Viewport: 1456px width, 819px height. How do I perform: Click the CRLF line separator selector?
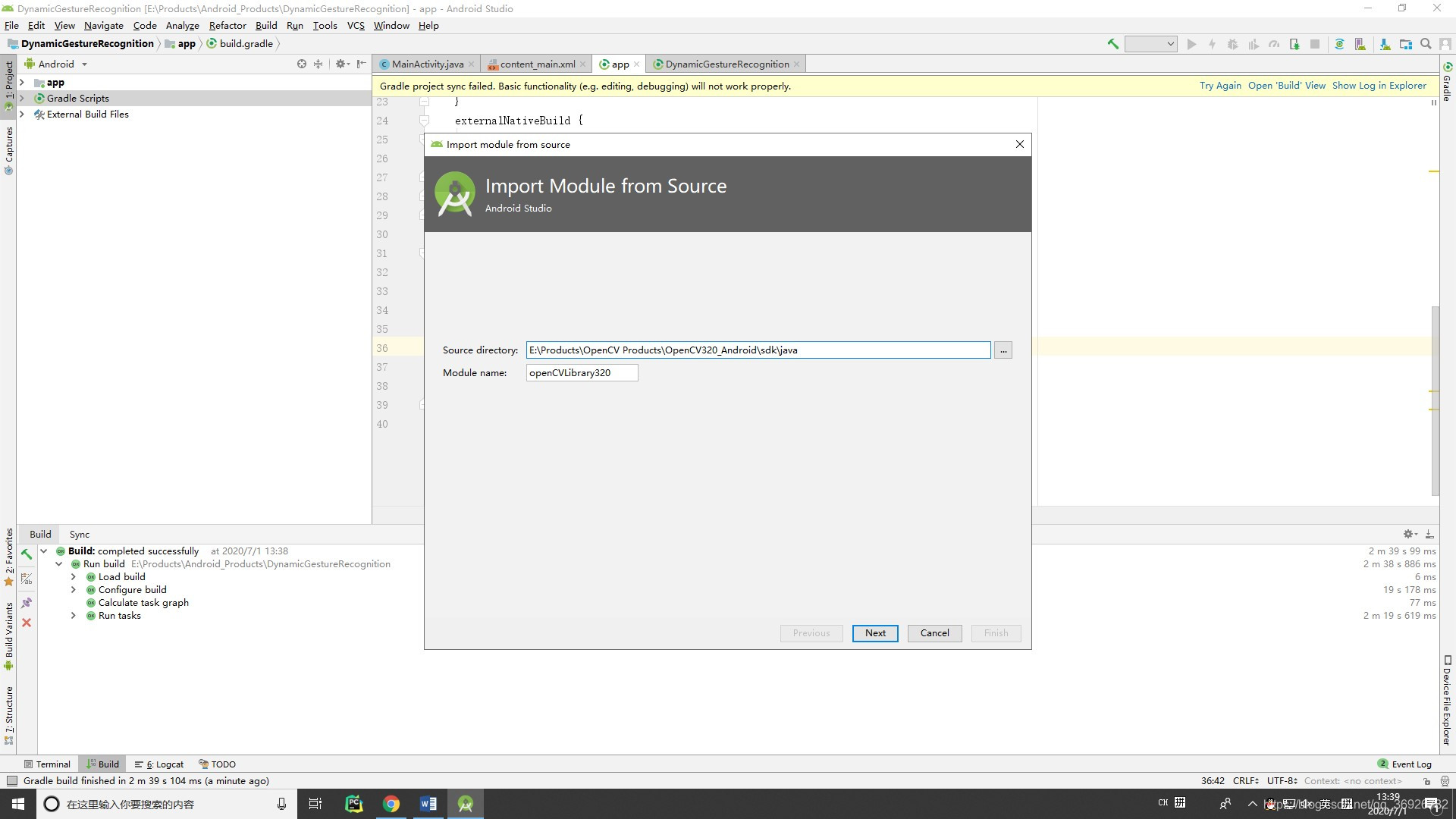pyautogui.click(x=1246, y=781)
